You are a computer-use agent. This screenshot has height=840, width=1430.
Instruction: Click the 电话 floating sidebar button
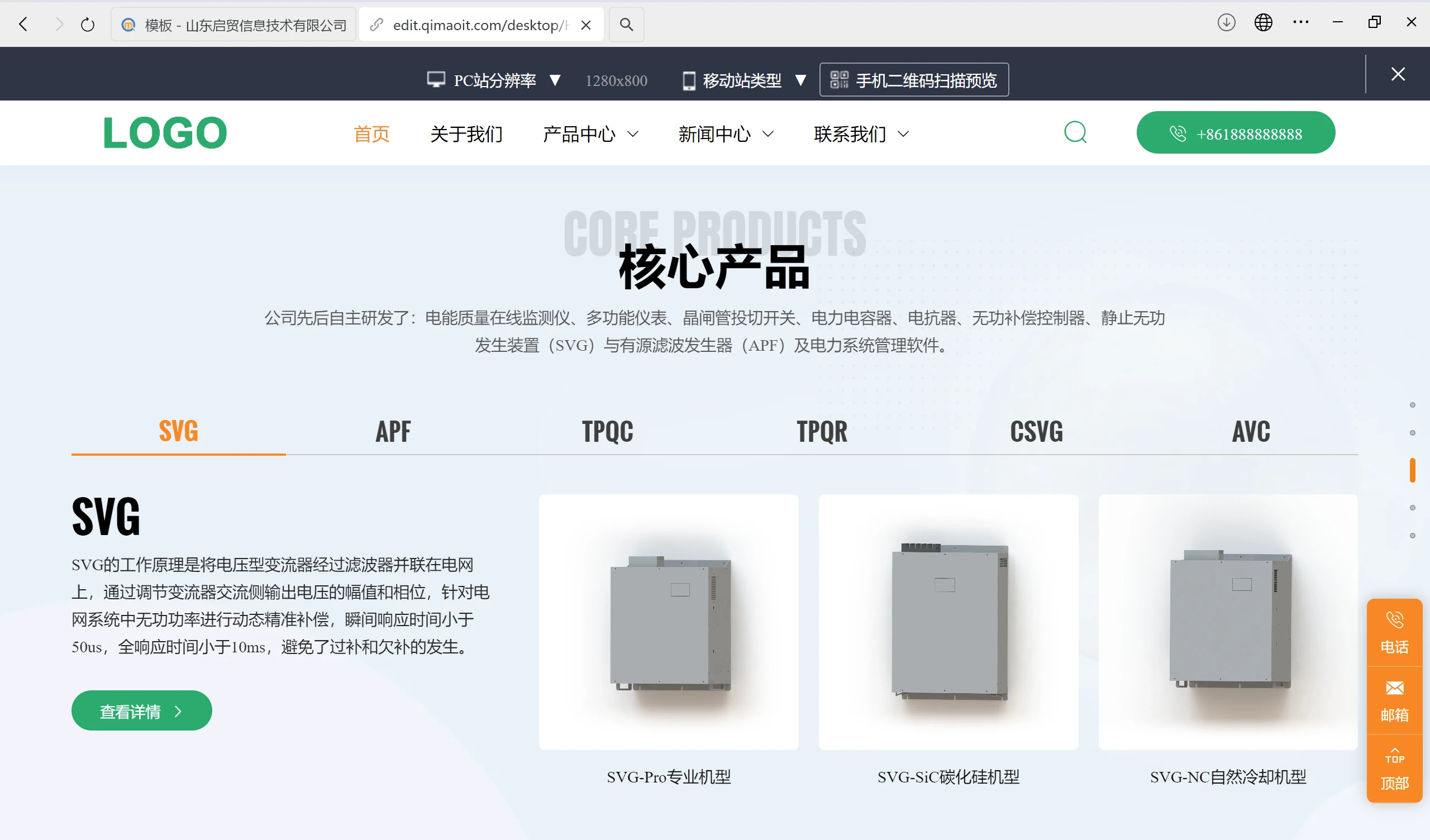coord(1395,632)
